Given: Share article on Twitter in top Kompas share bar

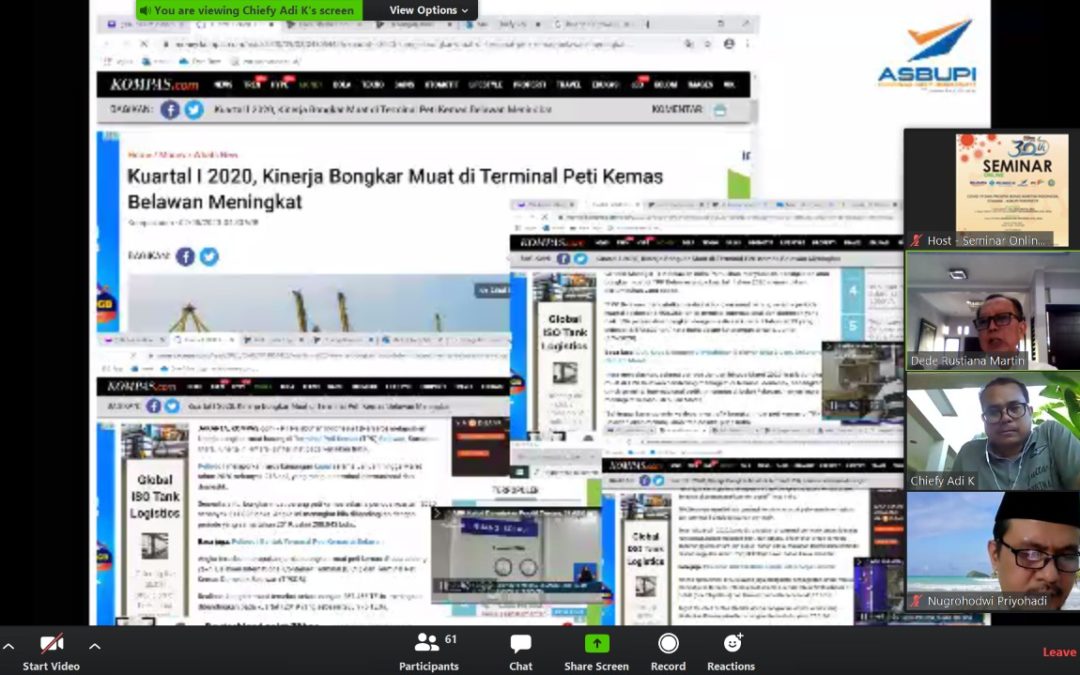Looking at the screenshot, I should [x=194, y=110].
